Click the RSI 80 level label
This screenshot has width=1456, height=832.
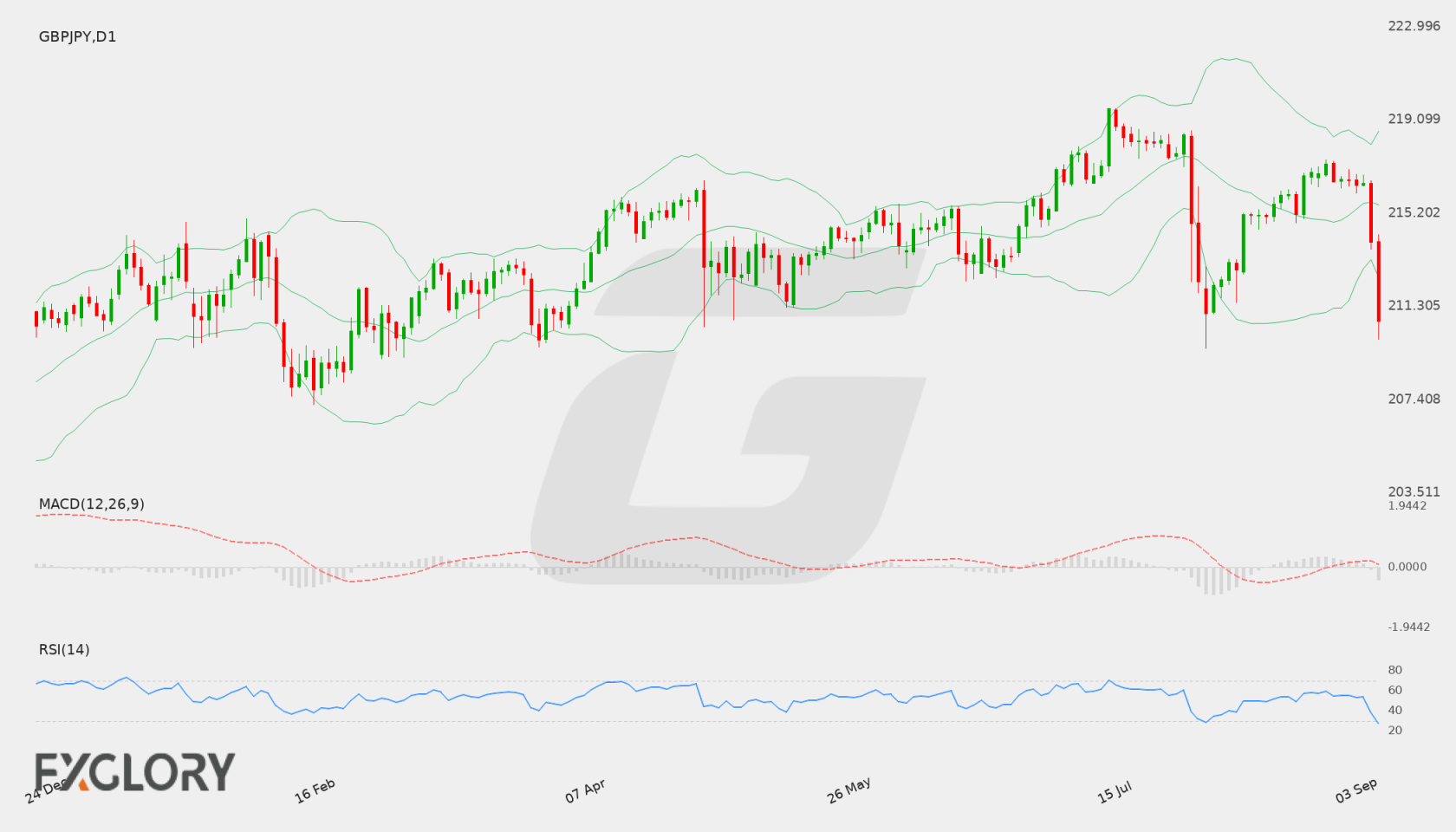(1394, 670)
